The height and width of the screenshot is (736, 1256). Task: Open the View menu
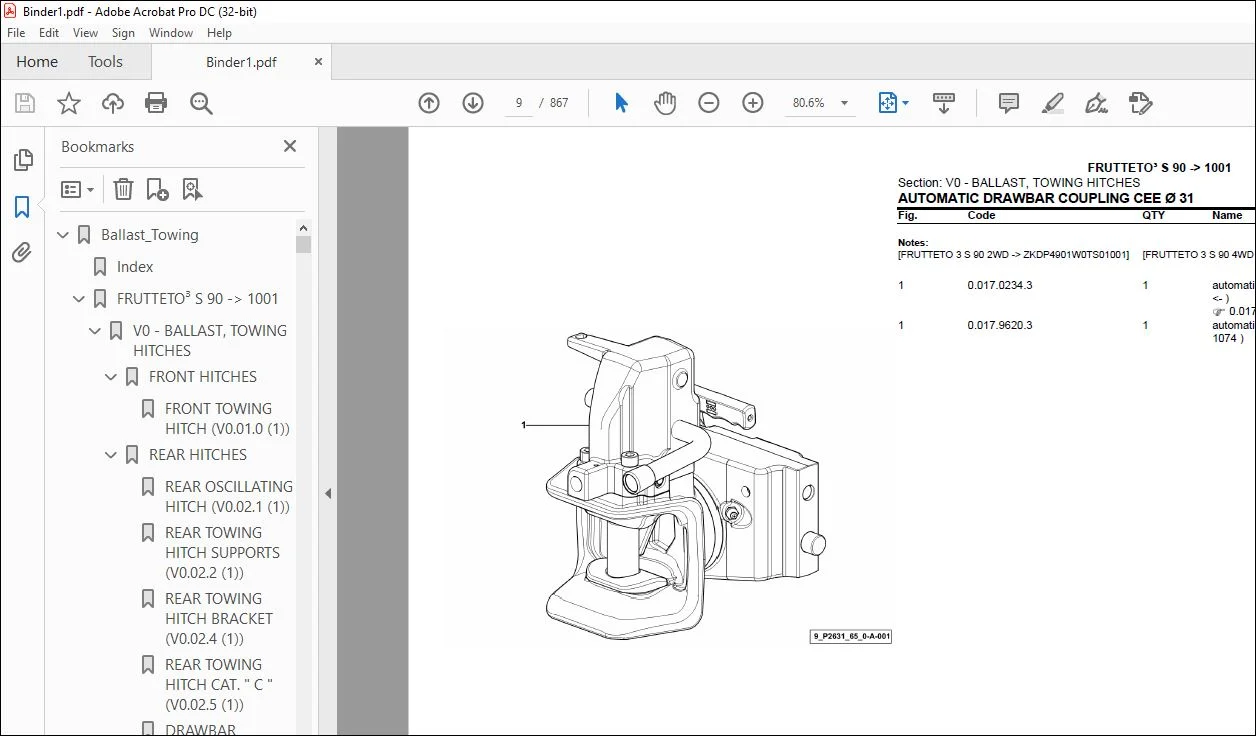click(x=85, y=33)
